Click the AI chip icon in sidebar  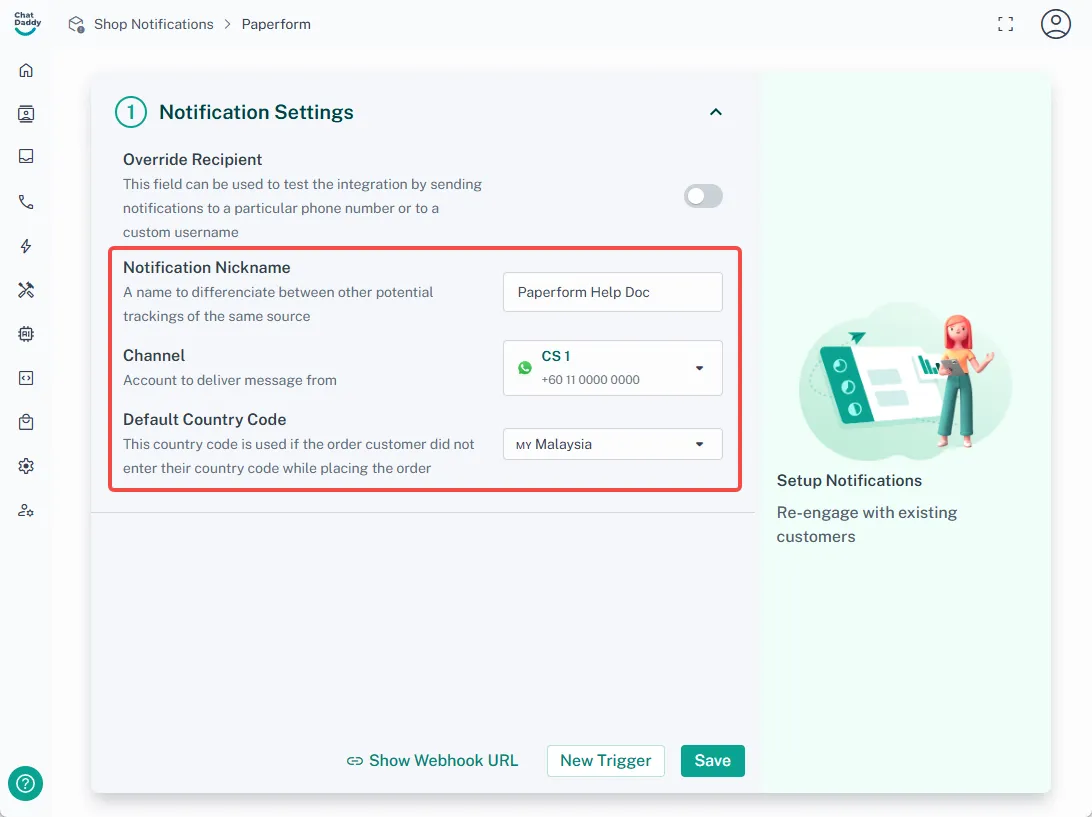(x=26, y=334)
